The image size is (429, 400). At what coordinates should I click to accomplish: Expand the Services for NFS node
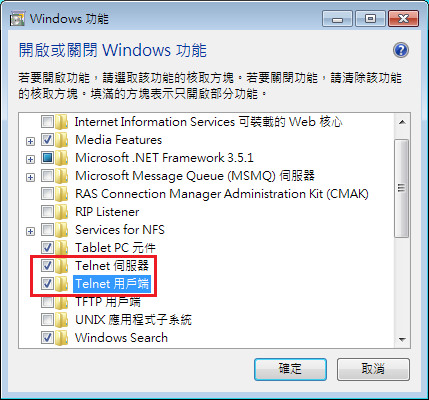click(30, 231)
